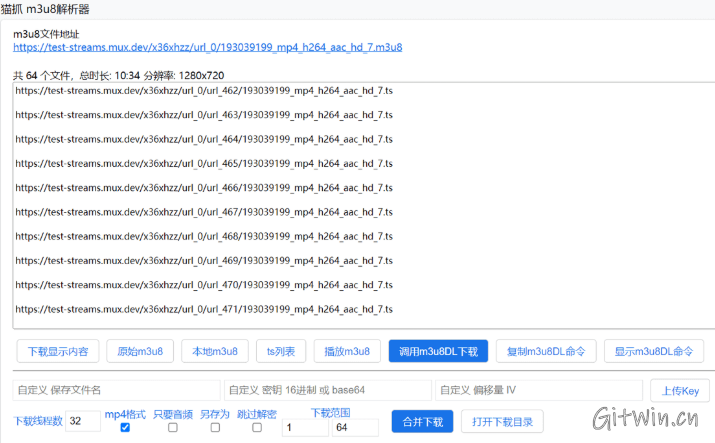Click the 下载显示内容 button
The image size is (715, 443).
click(x=58, y=351)
